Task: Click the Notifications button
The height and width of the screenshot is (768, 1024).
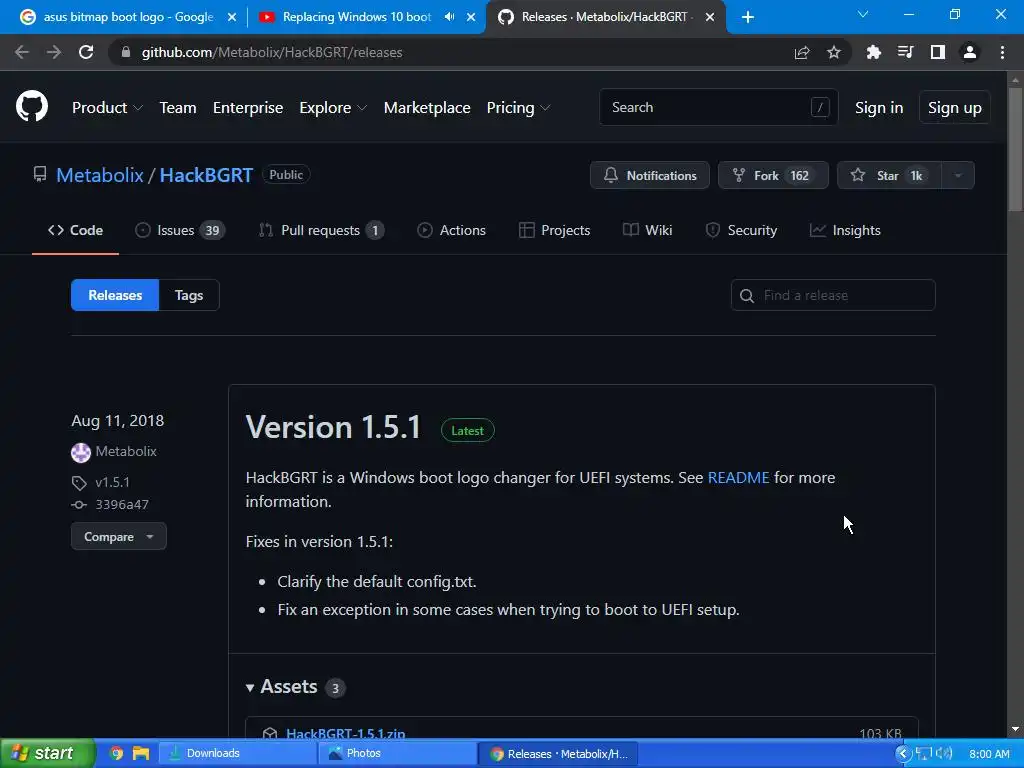Action: [650, 175]
